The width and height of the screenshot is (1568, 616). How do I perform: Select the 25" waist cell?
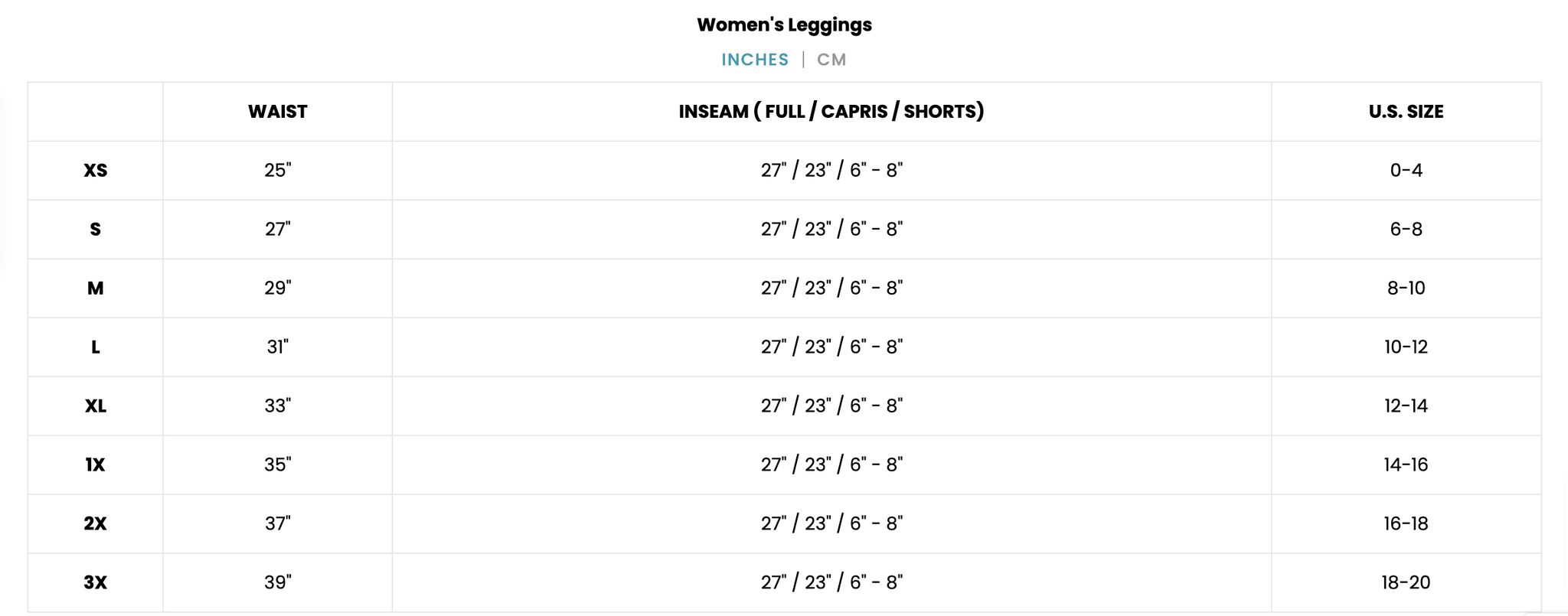coord(278,170)
